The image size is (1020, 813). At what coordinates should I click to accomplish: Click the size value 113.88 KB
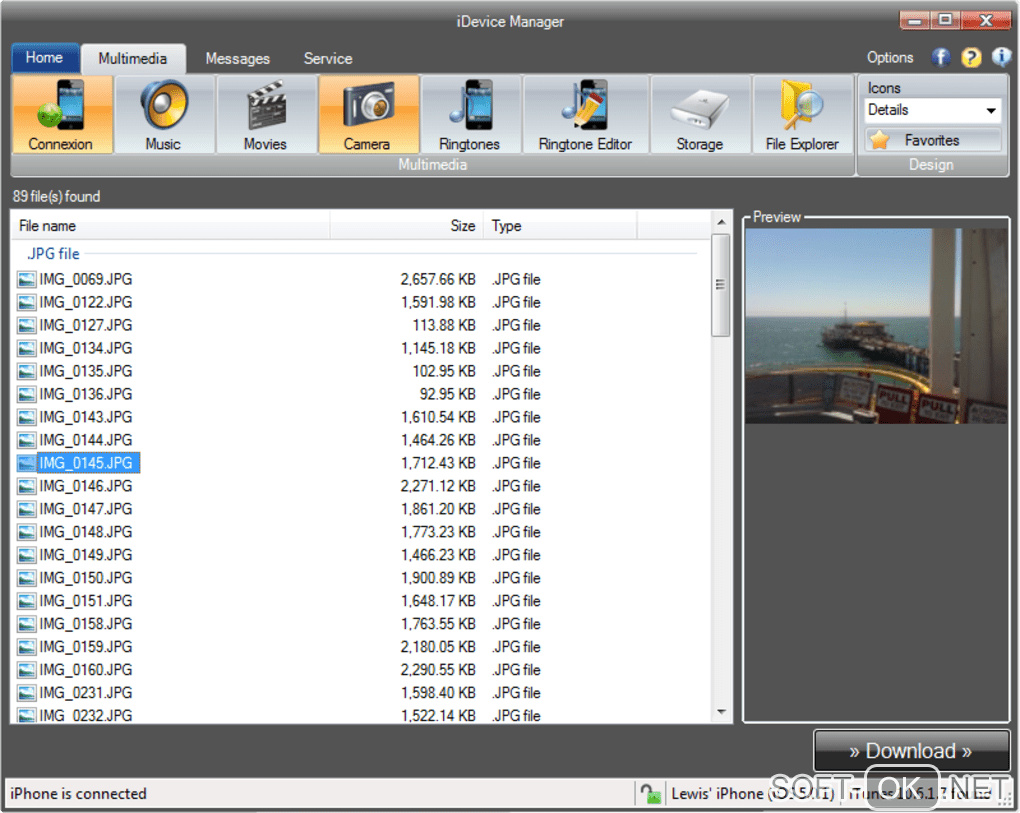coord(444,325)
